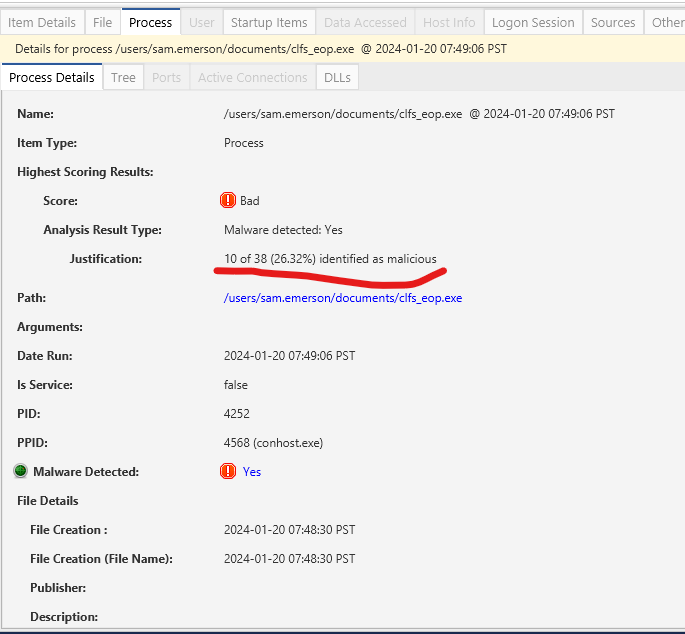This screenshot has width=685, height=634.
Task: Show the process Tree sub-tab
Action: click(x=123, y=77)
